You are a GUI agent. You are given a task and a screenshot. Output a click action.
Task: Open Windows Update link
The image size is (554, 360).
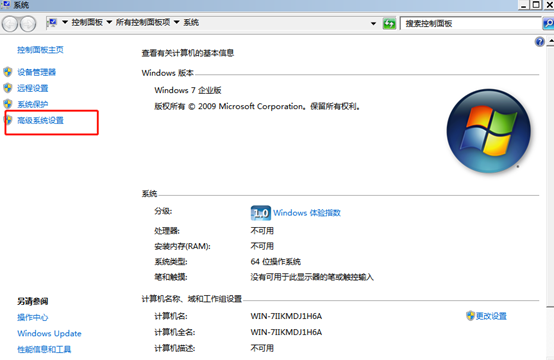(x=49, y=333)
